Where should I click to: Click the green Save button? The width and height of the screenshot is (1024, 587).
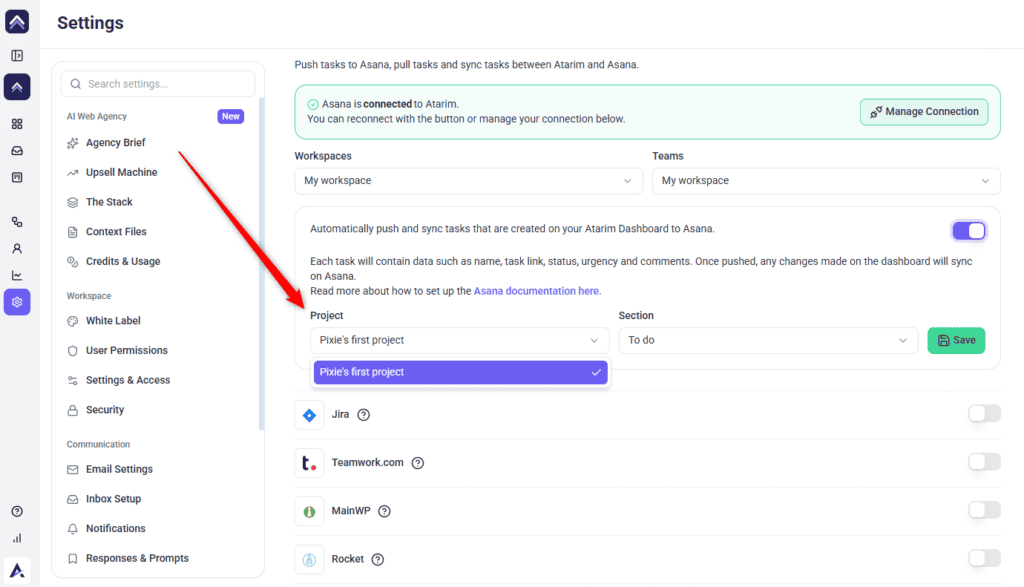click(x=956, y=340)
